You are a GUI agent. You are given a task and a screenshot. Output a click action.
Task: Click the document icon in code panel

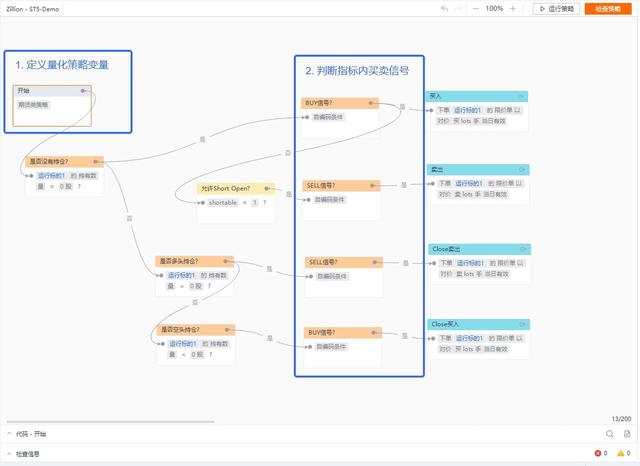point(627,434)
